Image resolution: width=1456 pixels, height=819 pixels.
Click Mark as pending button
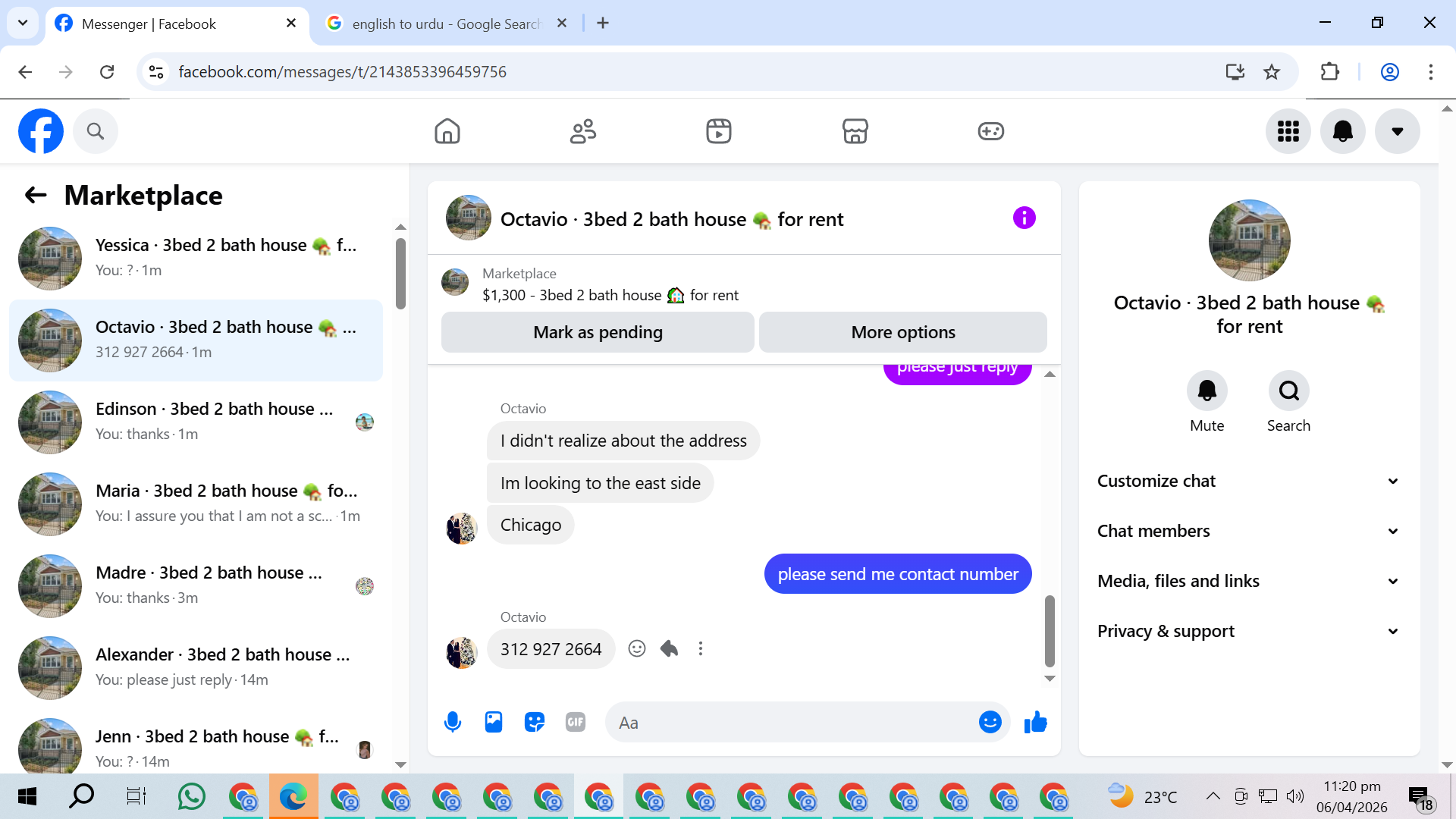(598, 332)
